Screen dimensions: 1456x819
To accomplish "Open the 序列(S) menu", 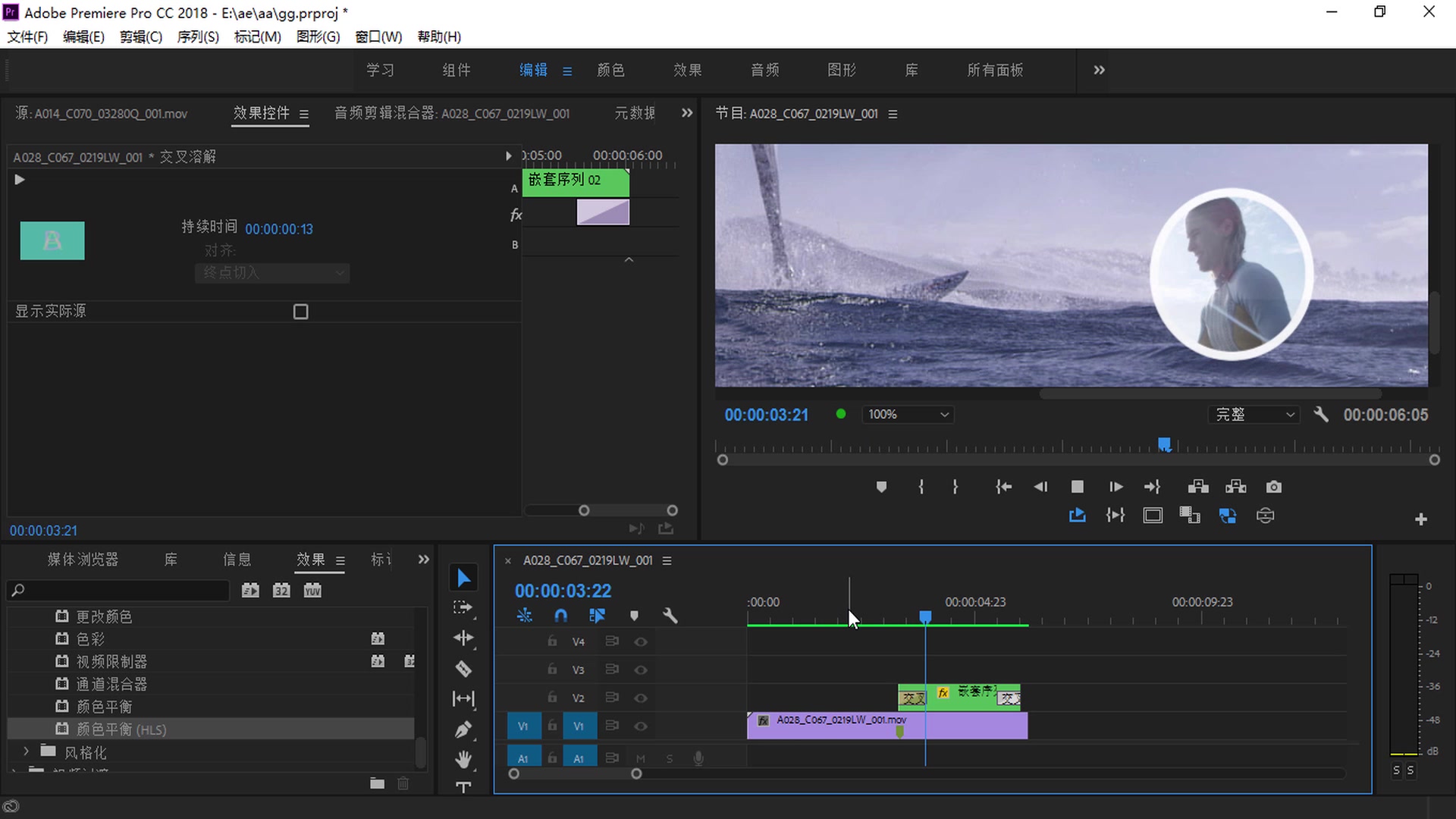I will (197, 36).
